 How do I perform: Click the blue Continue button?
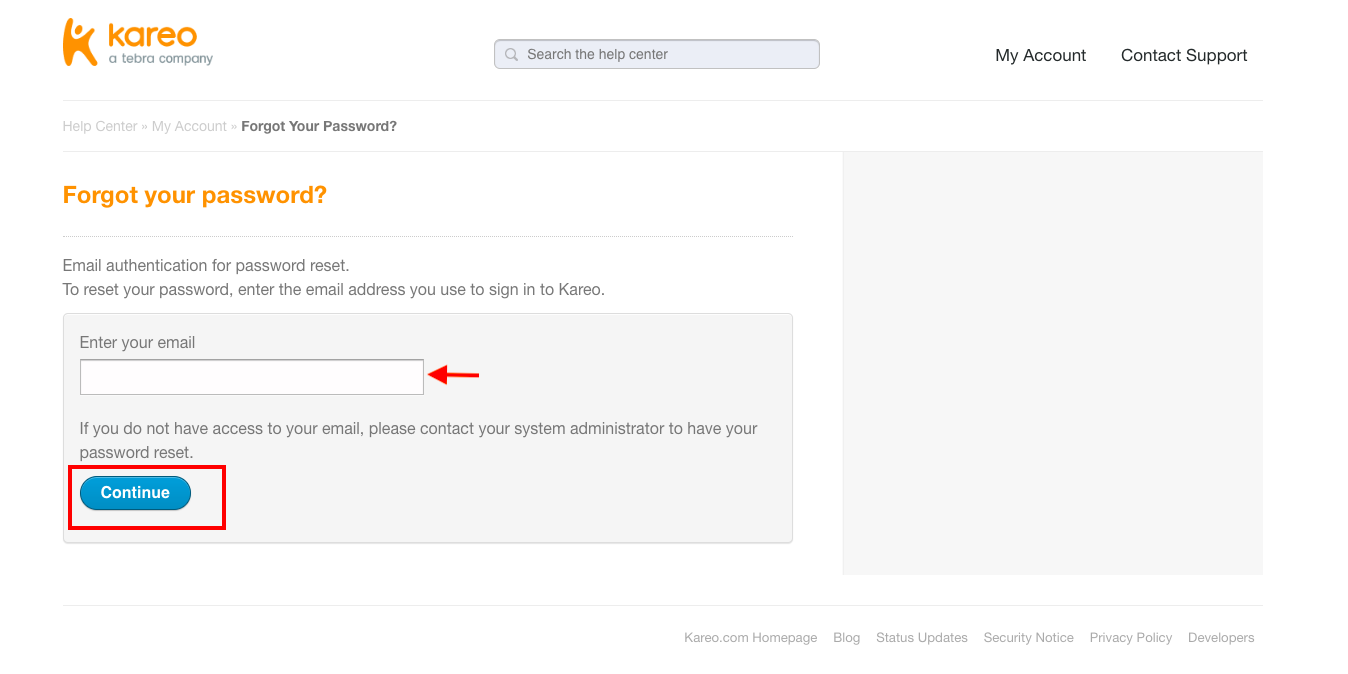[135, 493]
